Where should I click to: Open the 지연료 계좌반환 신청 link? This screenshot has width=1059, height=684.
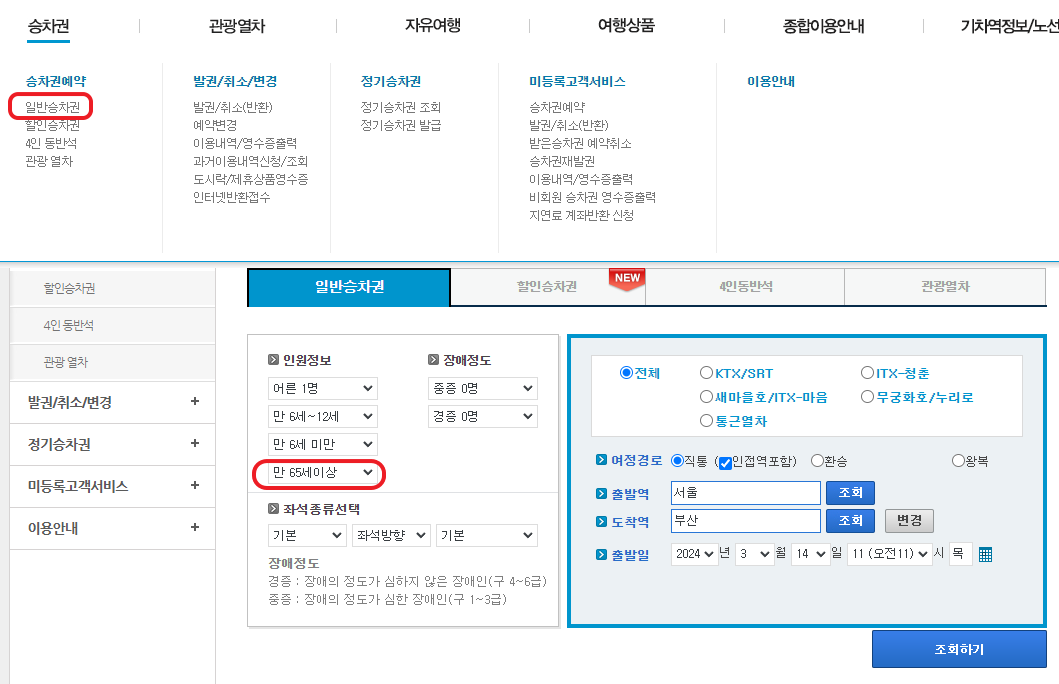pos(582,215)
